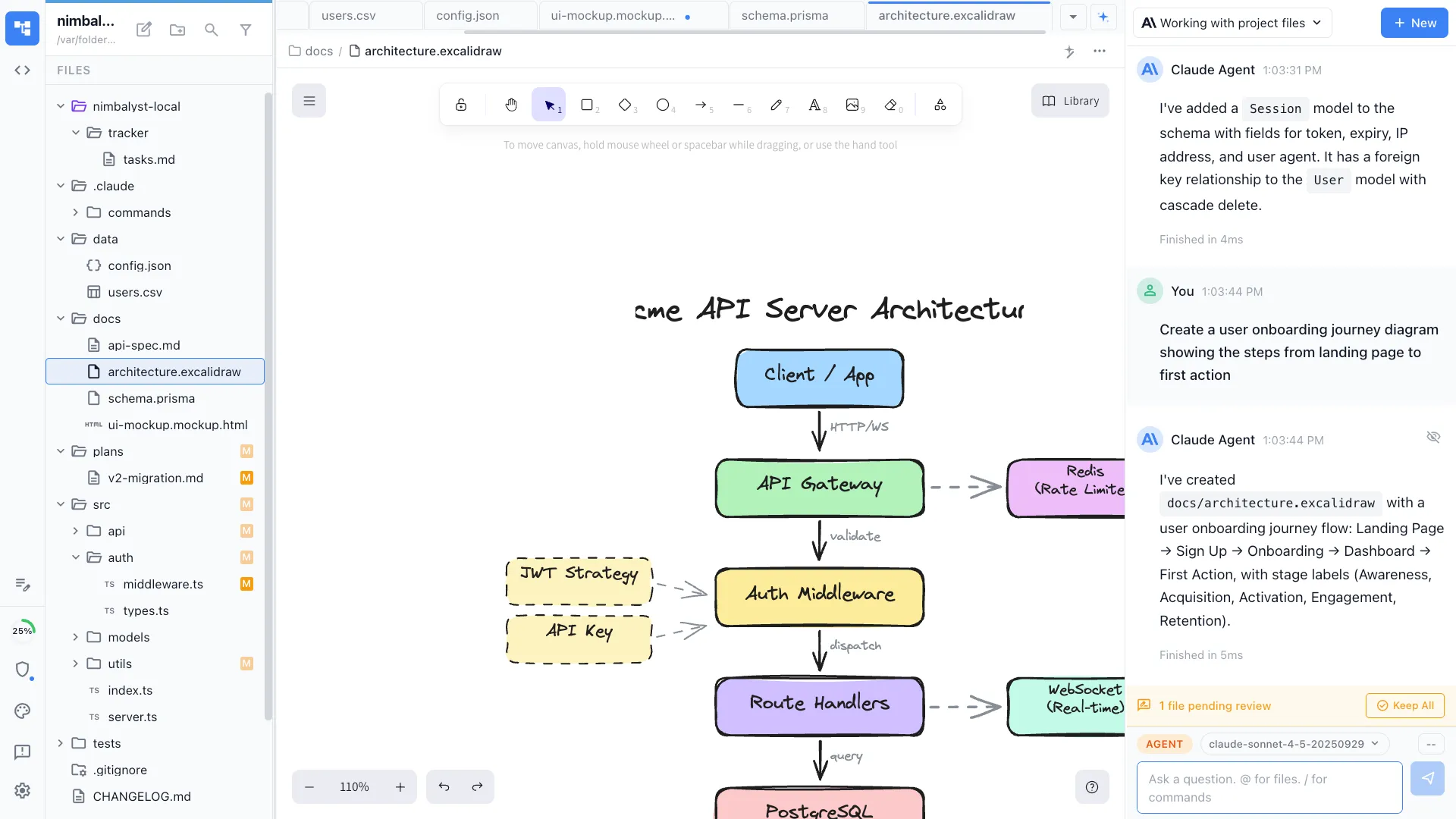This screenshot has width=1456, height=819.
Task: Pick the Eraser tool
Action: tap(891, 104)
